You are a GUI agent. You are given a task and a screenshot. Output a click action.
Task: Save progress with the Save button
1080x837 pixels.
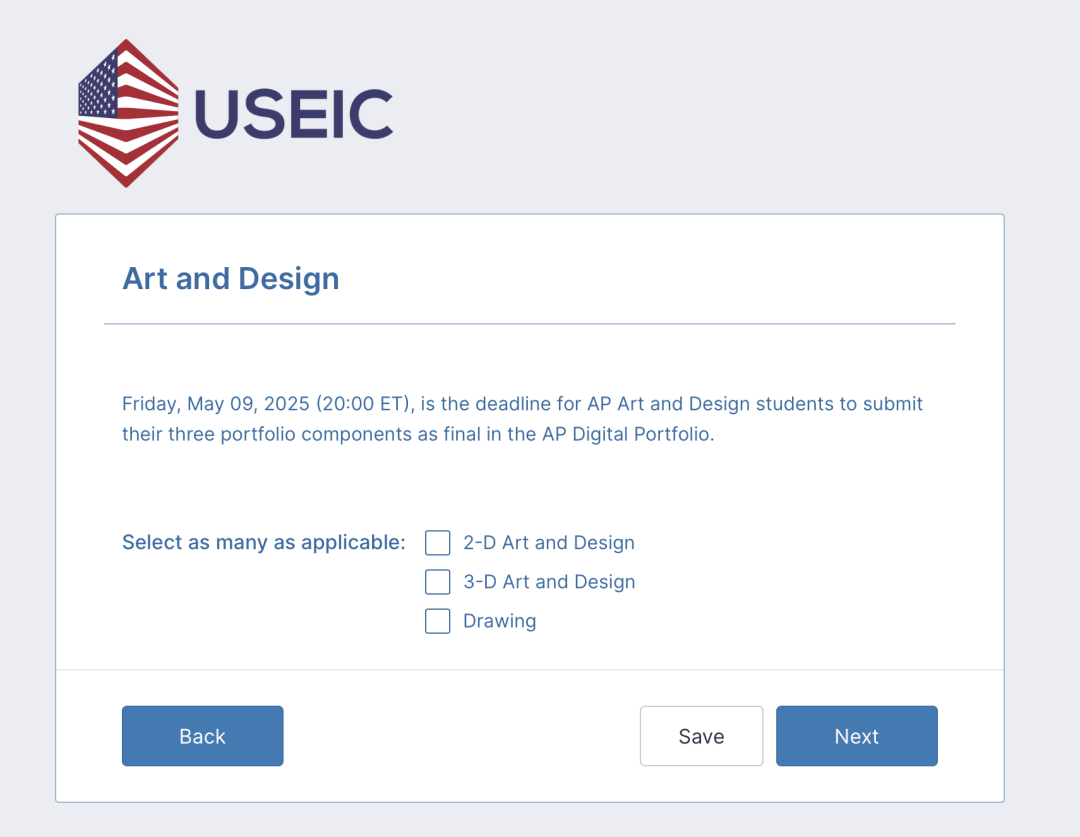(701, 736)
